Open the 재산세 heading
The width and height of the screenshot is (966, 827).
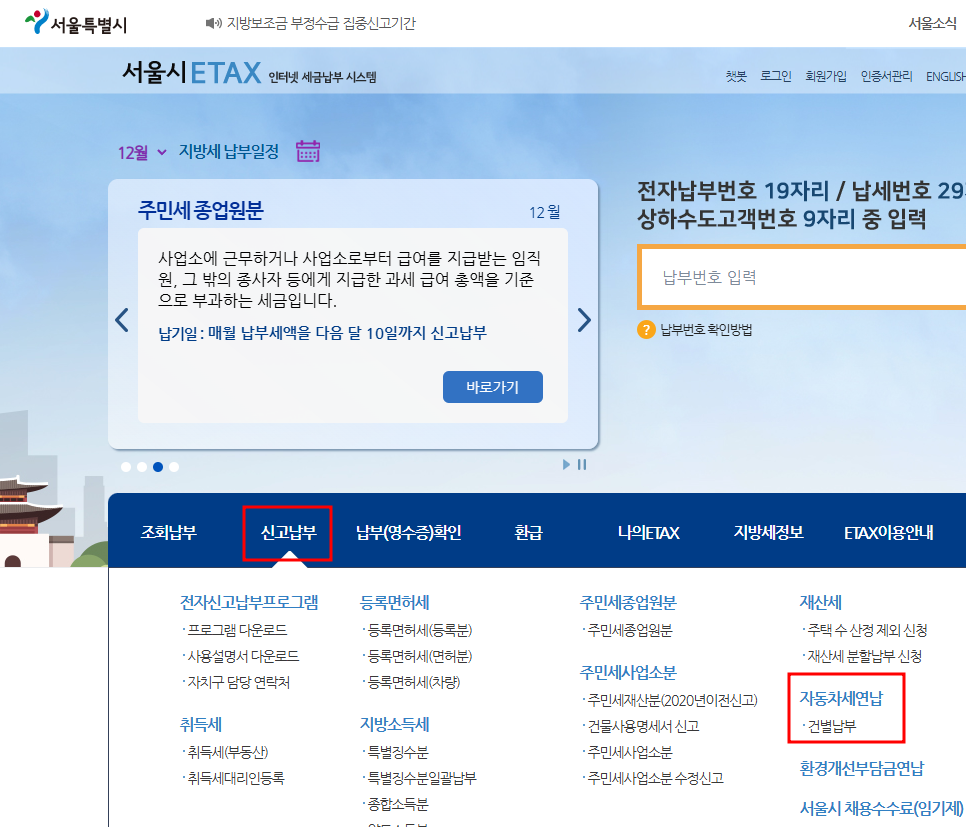(821, 602)
